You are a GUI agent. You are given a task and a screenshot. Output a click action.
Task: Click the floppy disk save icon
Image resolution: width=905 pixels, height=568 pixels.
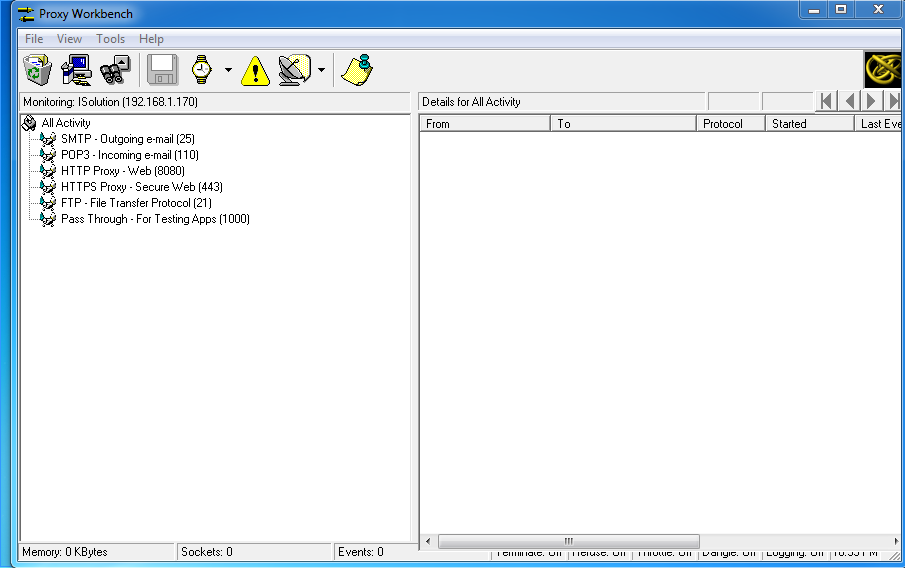(163, 70)
